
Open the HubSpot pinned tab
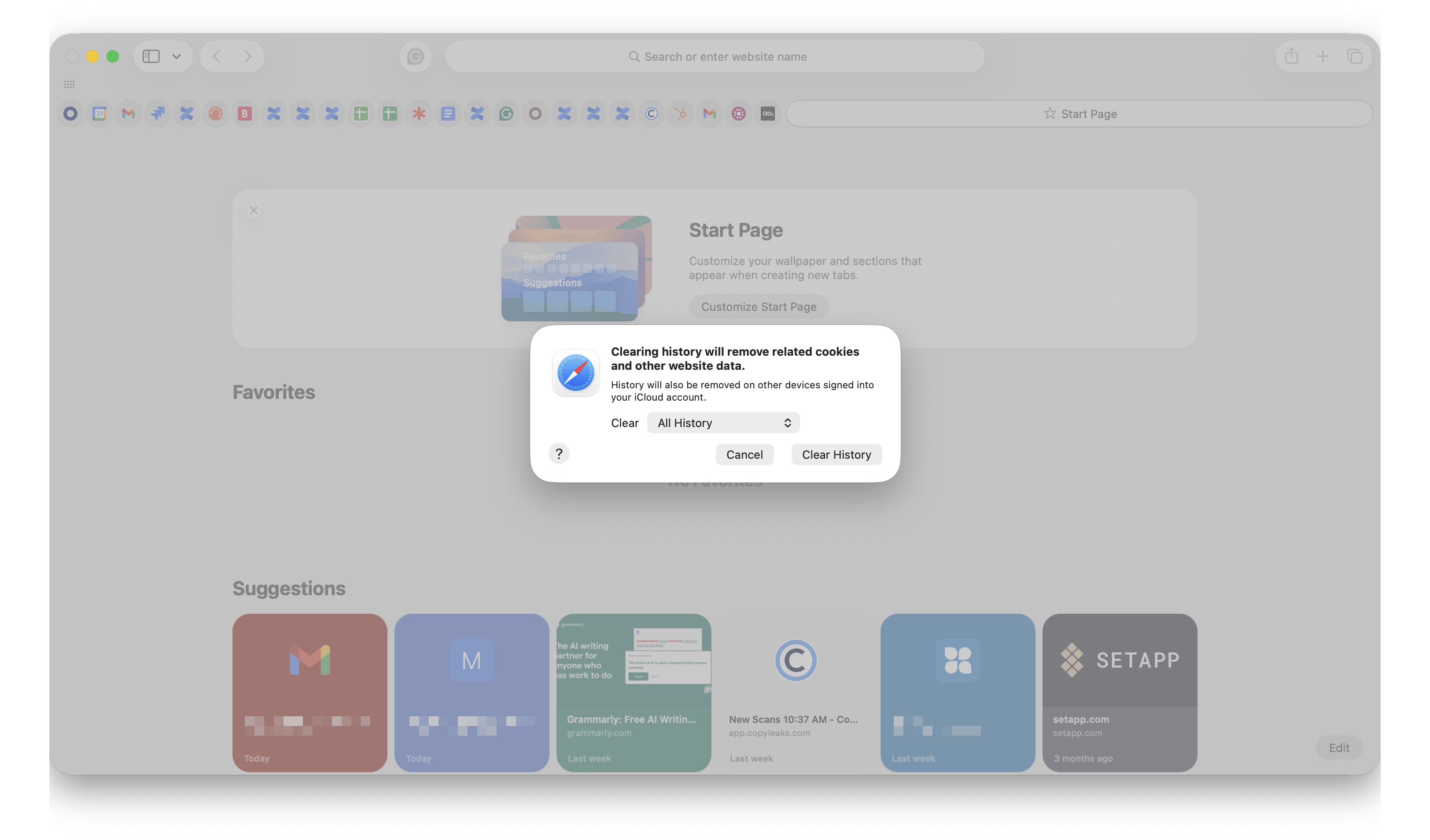coord(680,114)
